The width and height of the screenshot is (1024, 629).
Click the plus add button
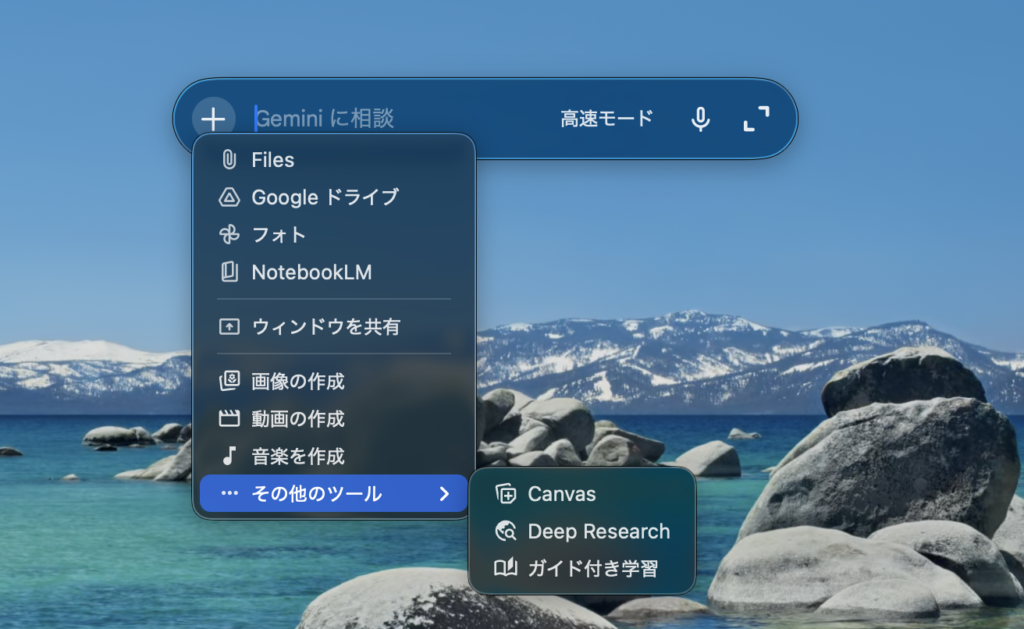point(213,119)
